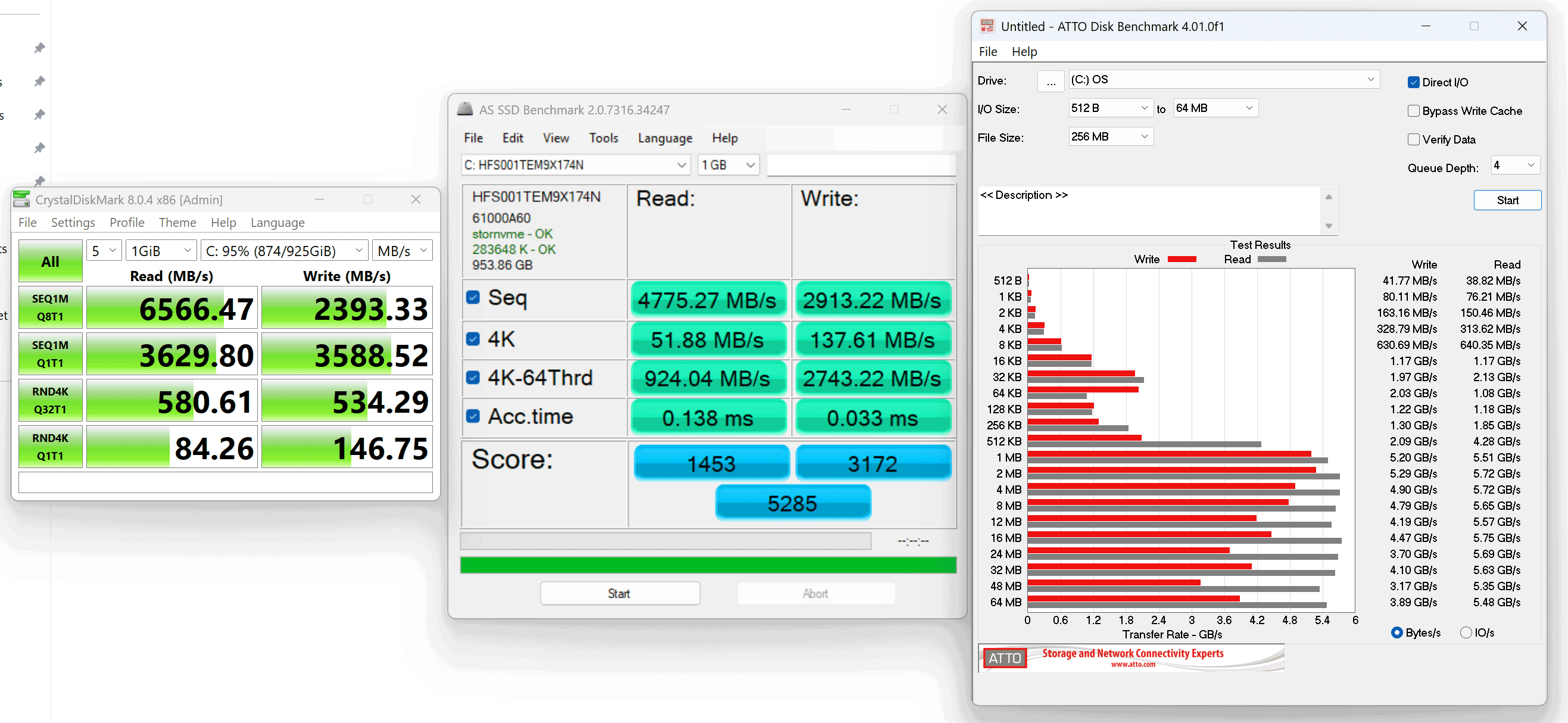Viewport: 1568px width, 723px height.
Task: Open the 1GiB test size dropdown
Action: click(x=161, y=251)
